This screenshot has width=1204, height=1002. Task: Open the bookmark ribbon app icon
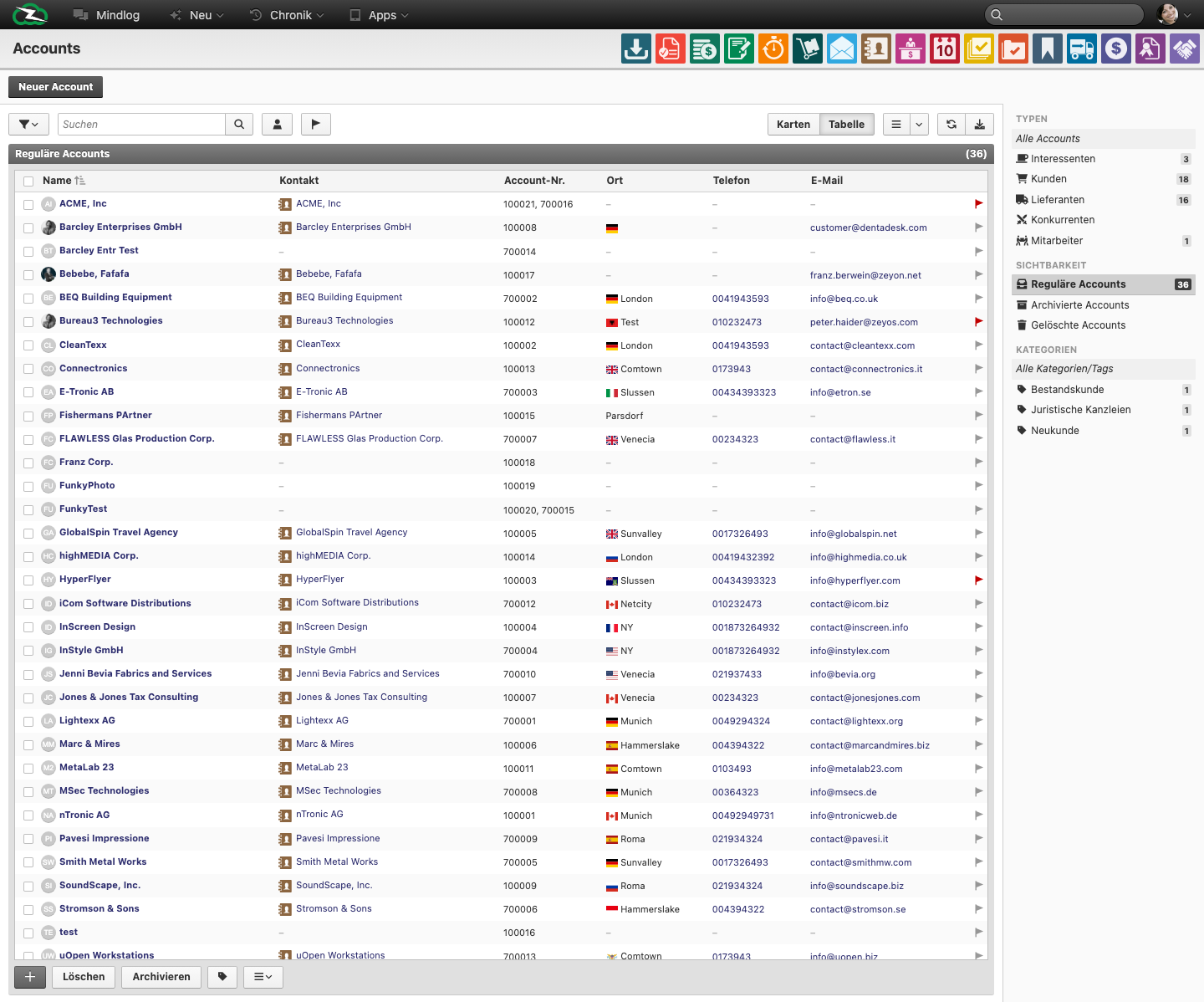tap(1048, 49)
